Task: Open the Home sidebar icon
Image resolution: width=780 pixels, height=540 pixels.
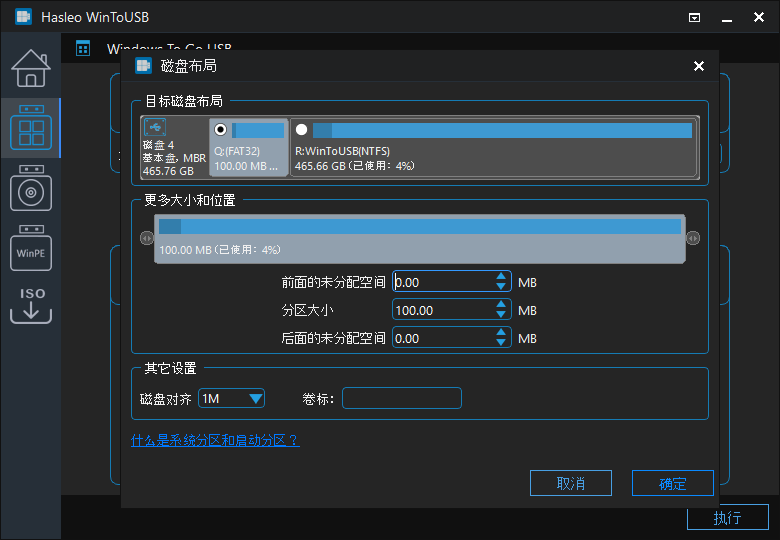Action: (x=31, y=68)
